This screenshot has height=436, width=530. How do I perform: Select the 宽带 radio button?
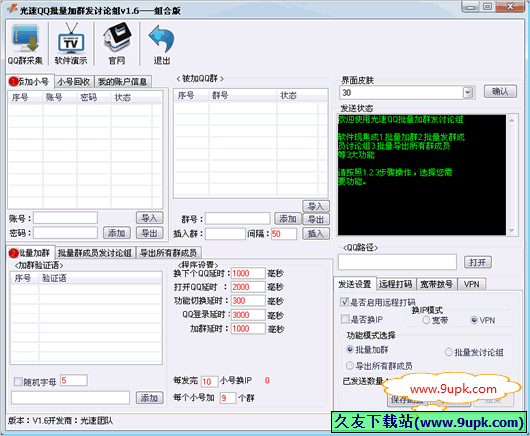point(427,320)
